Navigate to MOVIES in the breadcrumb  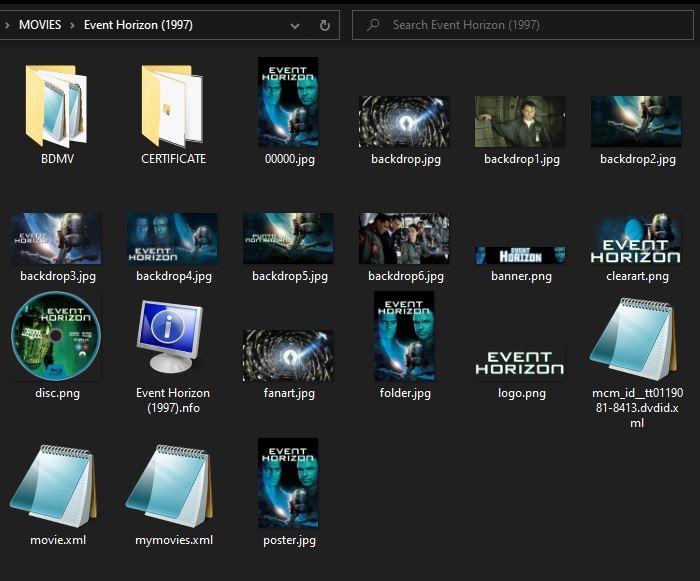[40, 25]
